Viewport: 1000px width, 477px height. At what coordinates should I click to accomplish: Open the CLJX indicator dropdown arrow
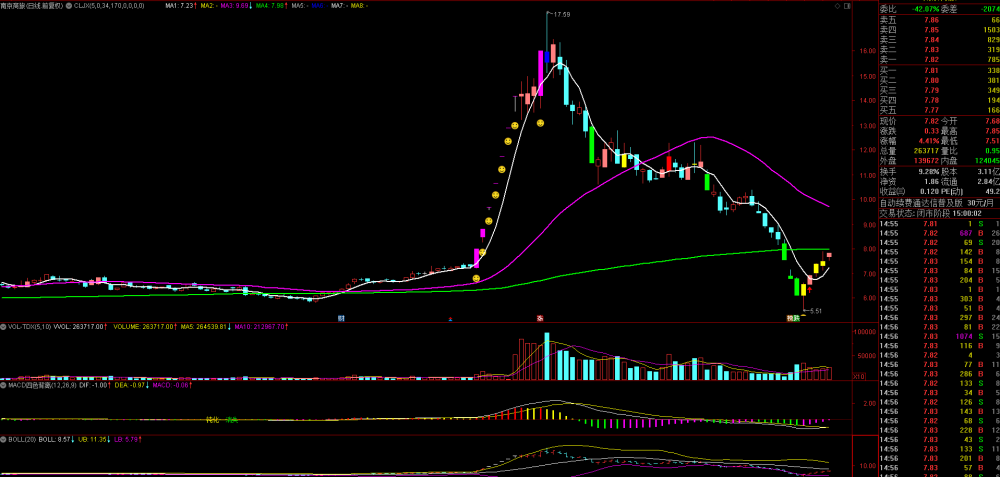(x=70, y=5)
